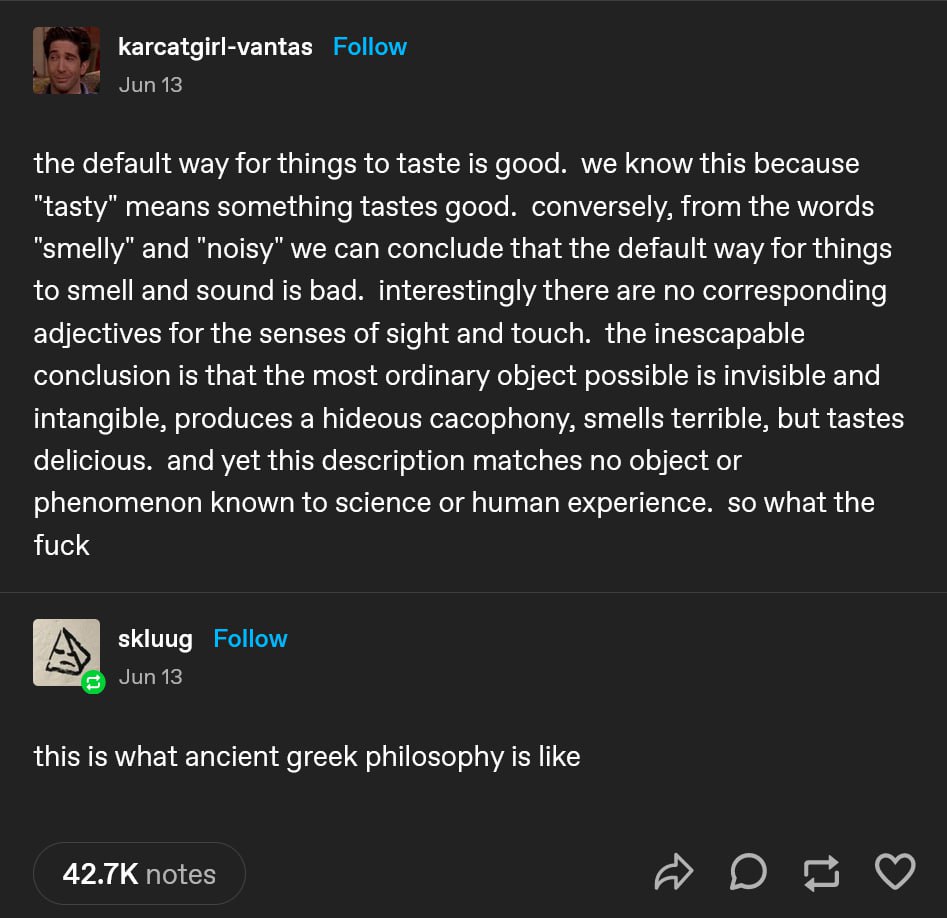Screen dimensions: 947x918
Task: Click the '42.7K' count number
Action: coord(100,874)
